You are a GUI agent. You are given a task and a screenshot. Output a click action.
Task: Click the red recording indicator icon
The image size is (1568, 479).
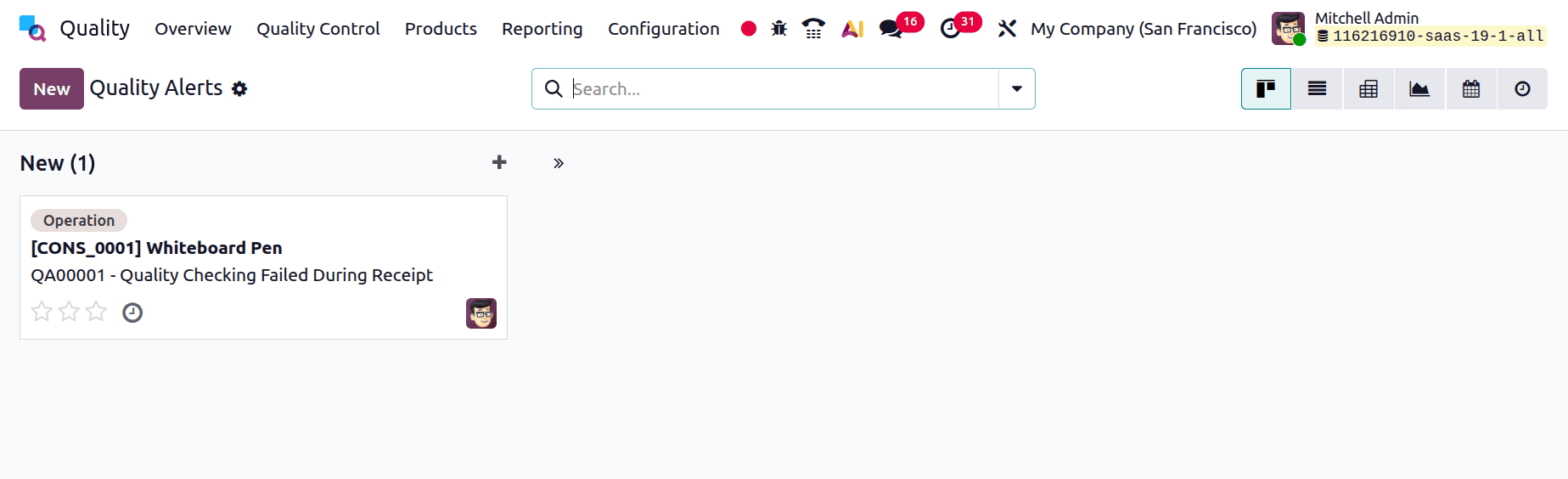point(748,29)
